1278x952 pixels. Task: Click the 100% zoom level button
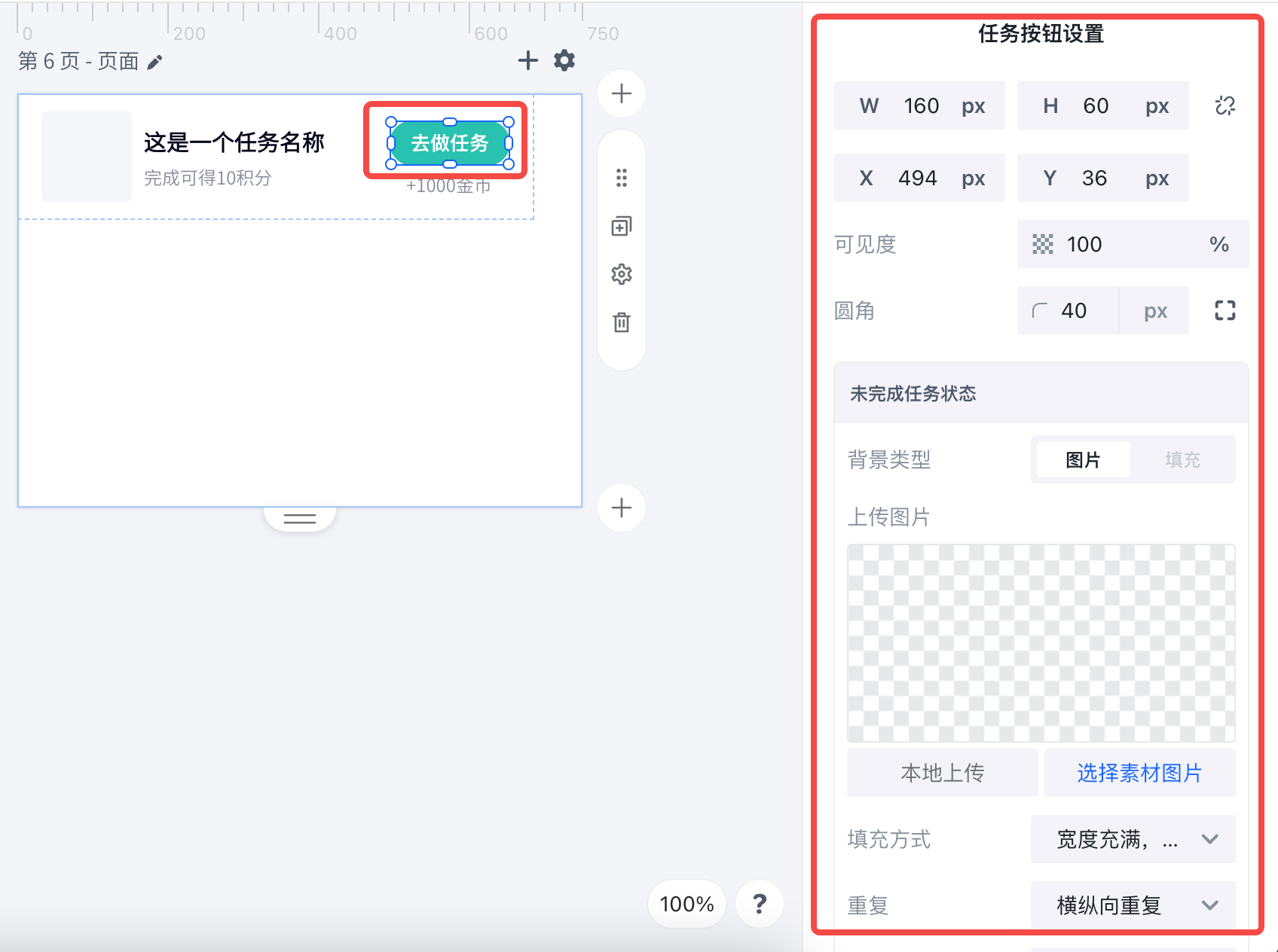687,904
